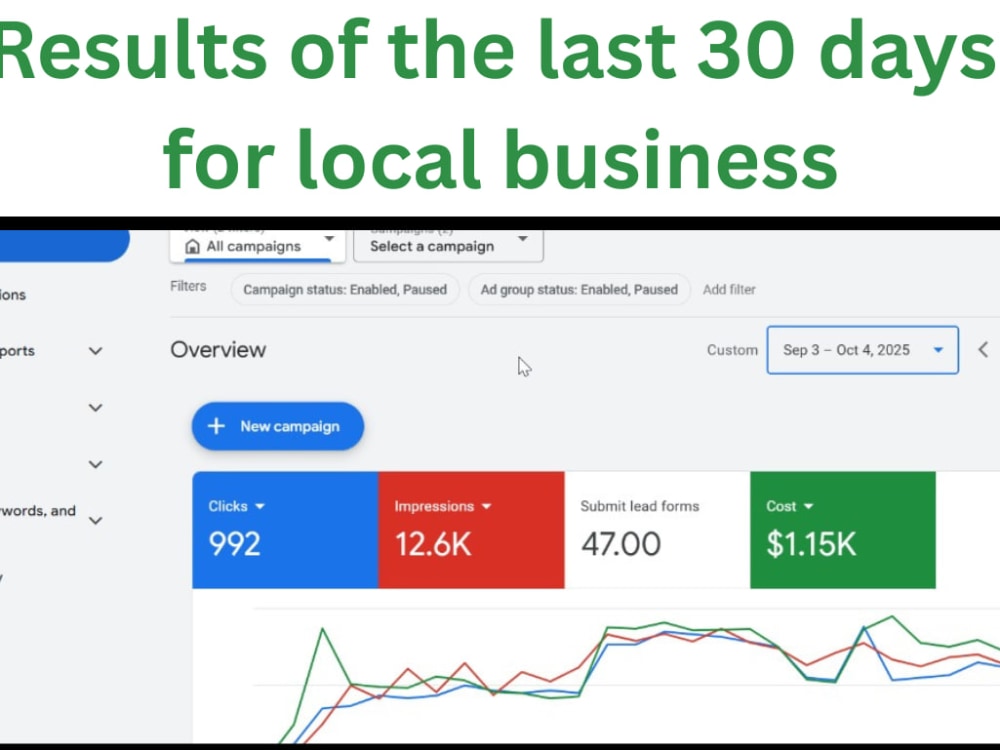Expand the sidebar chevron between the 'ports' and 'words, and' chevrons, below 'ports'
Viewport: 1000px width, 750px height.
click(x=96, y=408)
